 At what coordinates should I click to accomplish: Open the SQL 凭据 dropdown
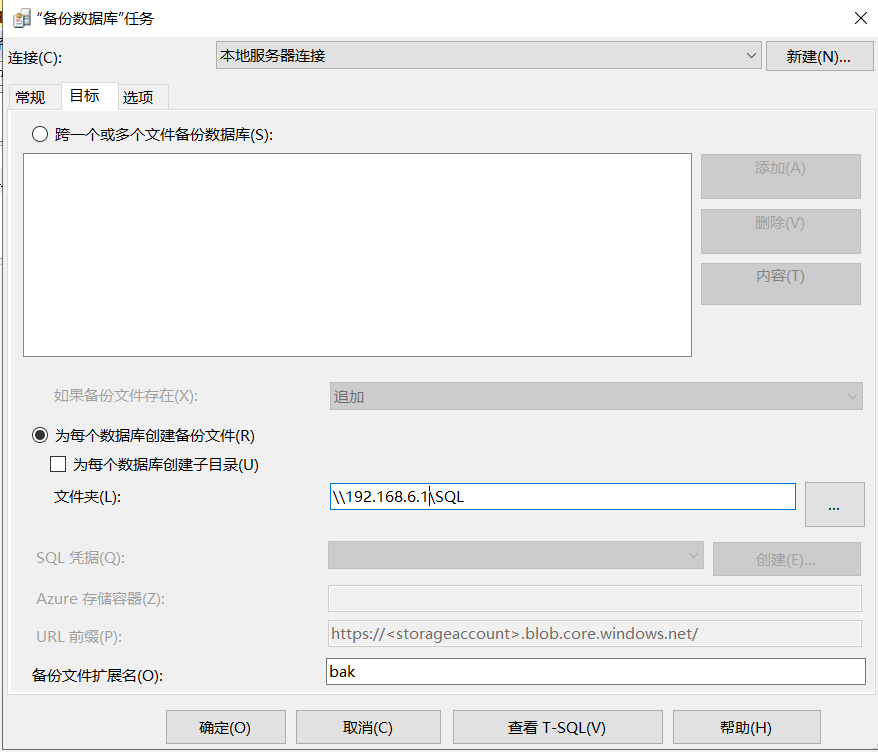(516, 555)
